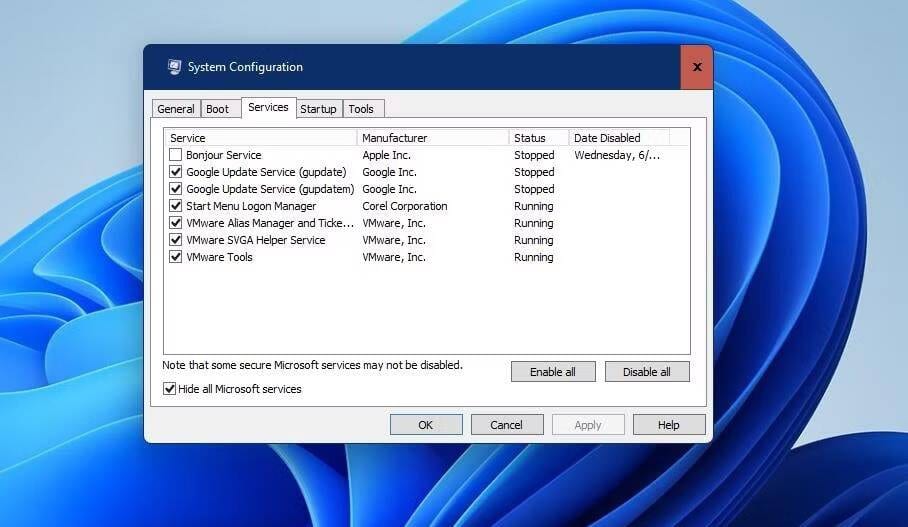Switch to the General tab
Viewport: 908px width, 527px height.
[176, 109]
